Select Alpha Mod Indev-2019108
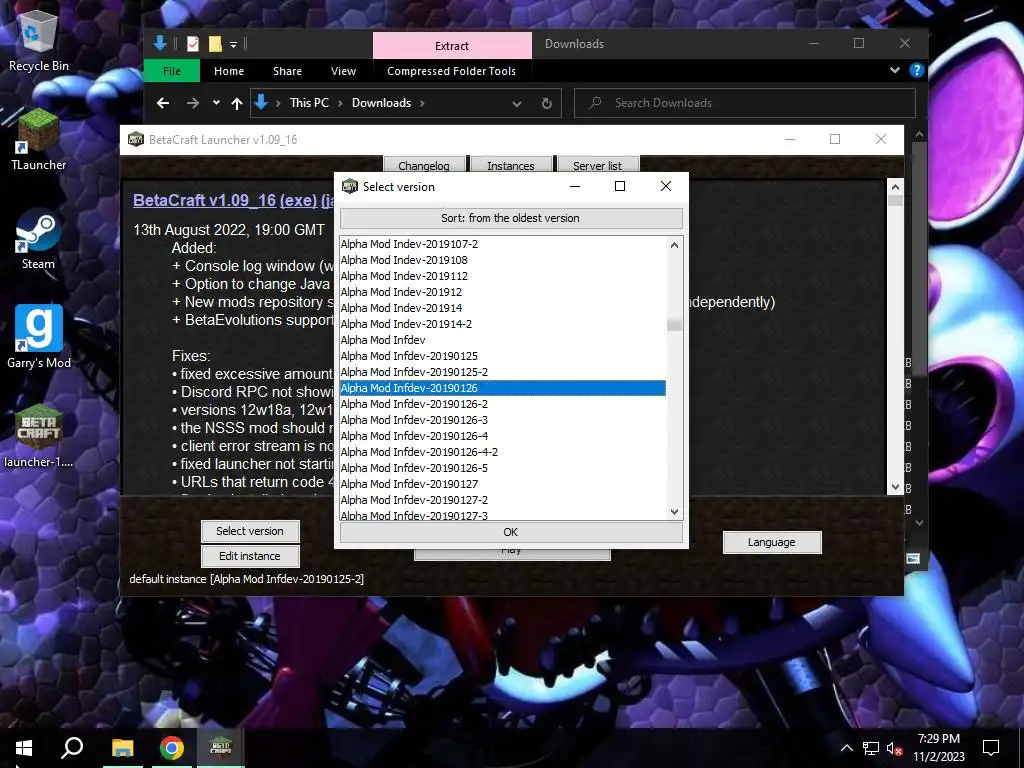 [502, 260]
